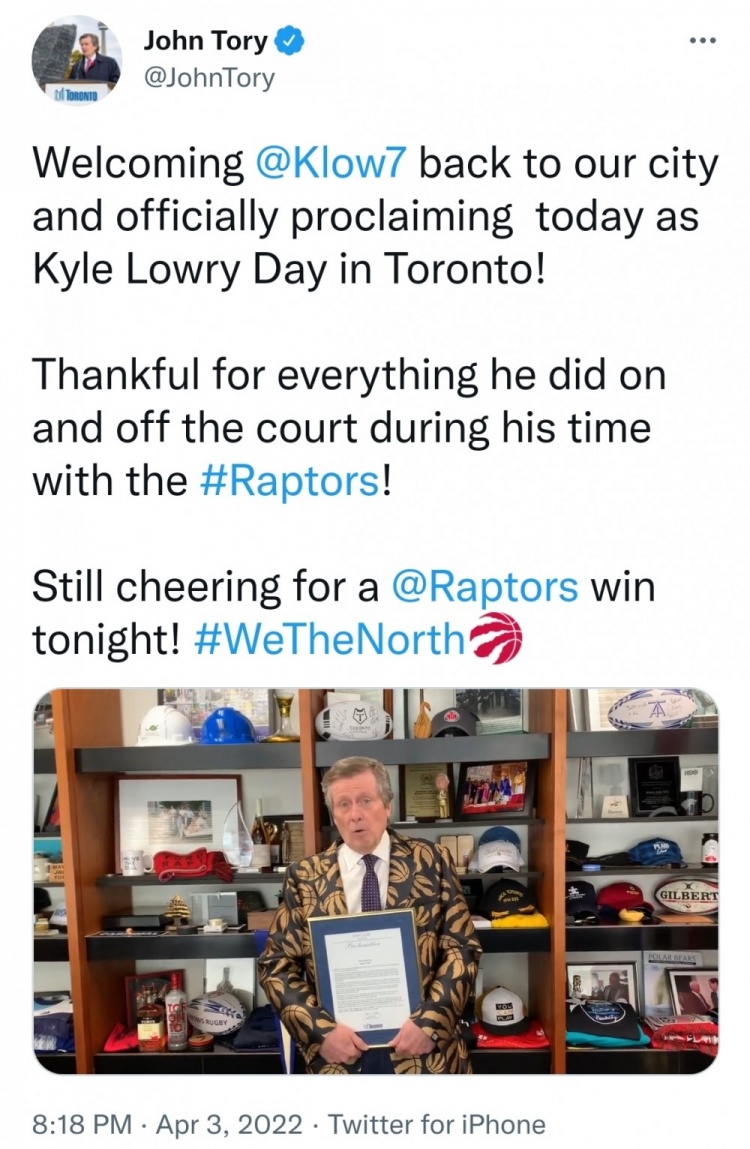The height and width of the screenshot is (1149, 750).
Task: Click the @JohnTory handle
Action: click(x=210, y=77)
